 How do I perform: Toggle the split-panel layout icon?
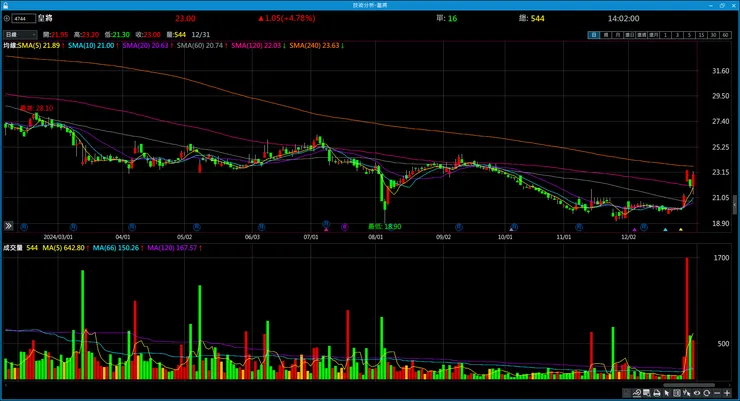pos(677,393)
